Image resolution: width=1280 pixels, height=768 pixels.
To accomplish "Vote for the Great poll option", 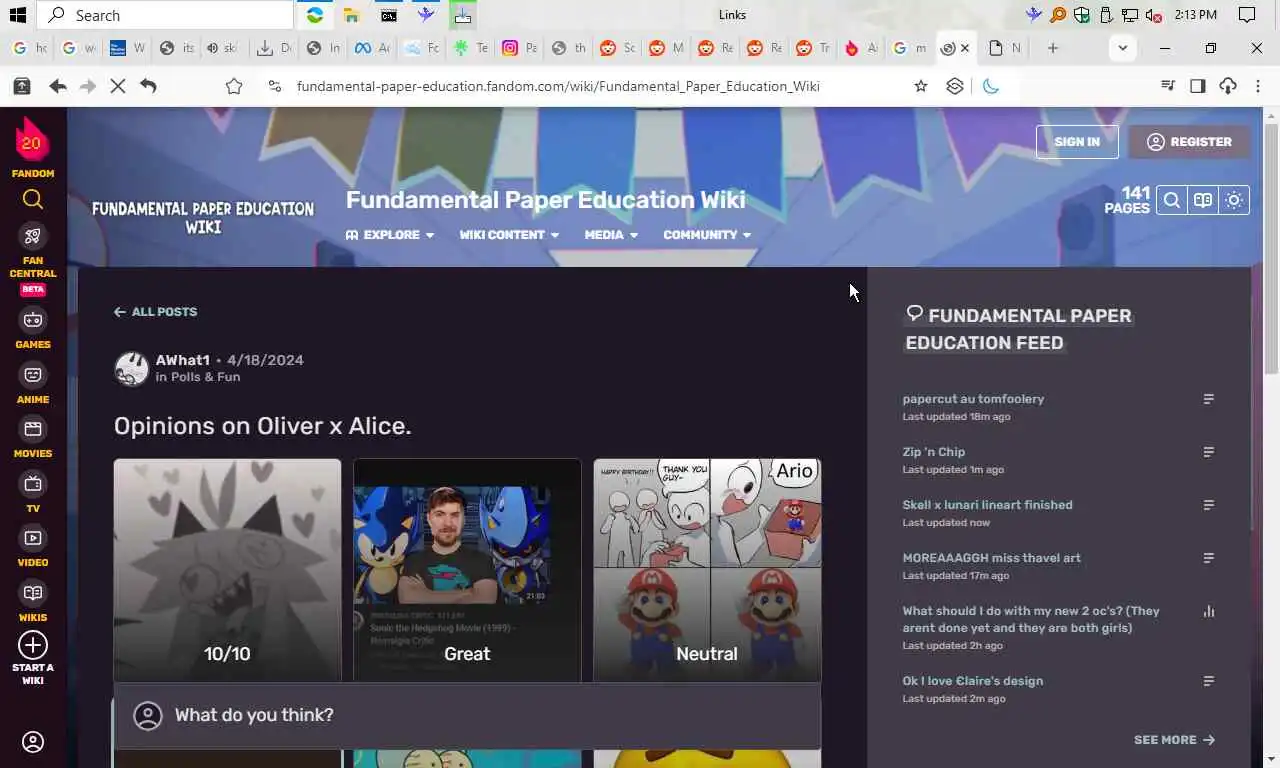I will point(467,570).
